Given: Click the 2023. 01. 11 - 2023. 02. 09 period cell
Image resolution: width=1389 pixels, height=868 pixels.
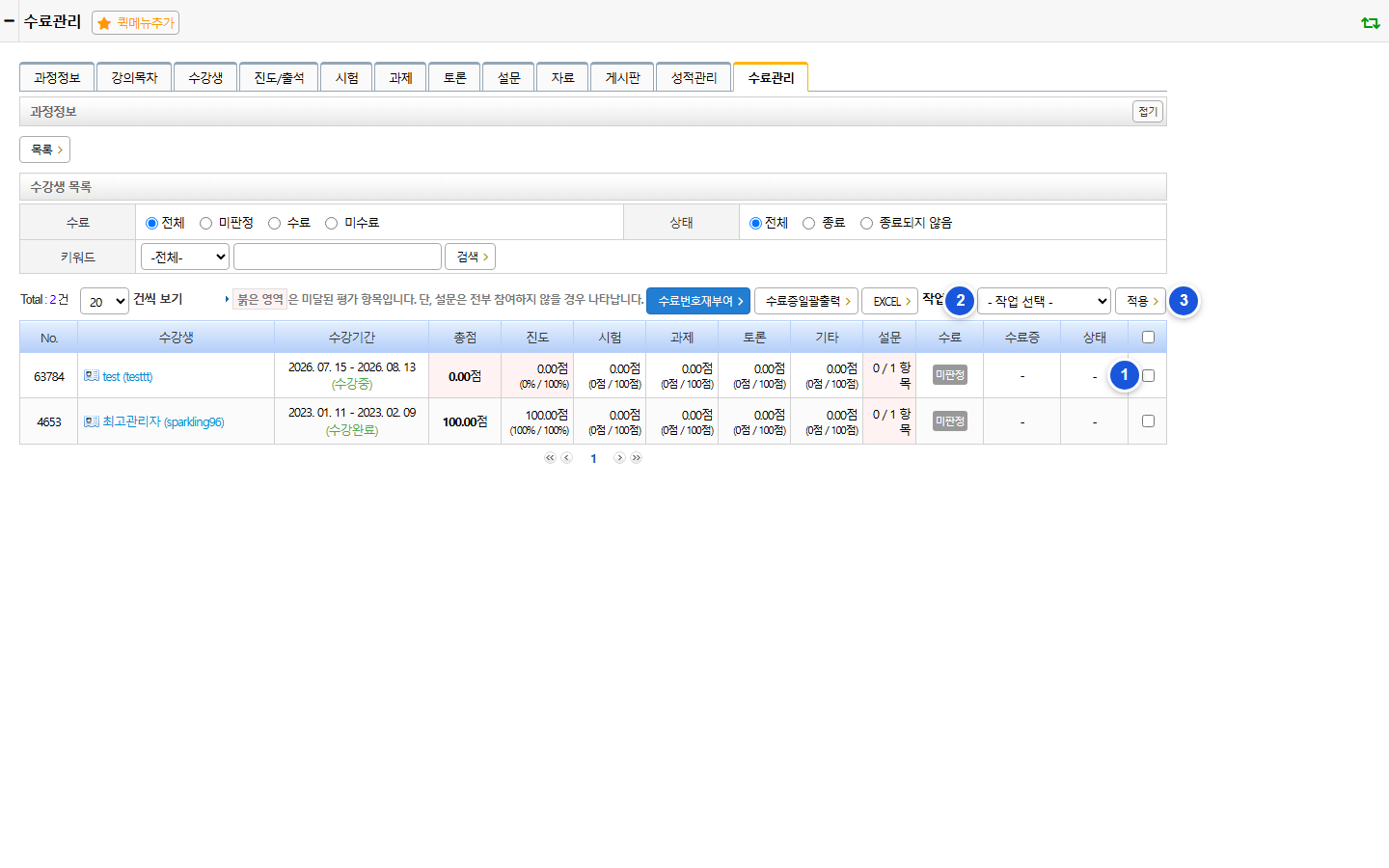Looking at the screenshot, I should point(352,421).
